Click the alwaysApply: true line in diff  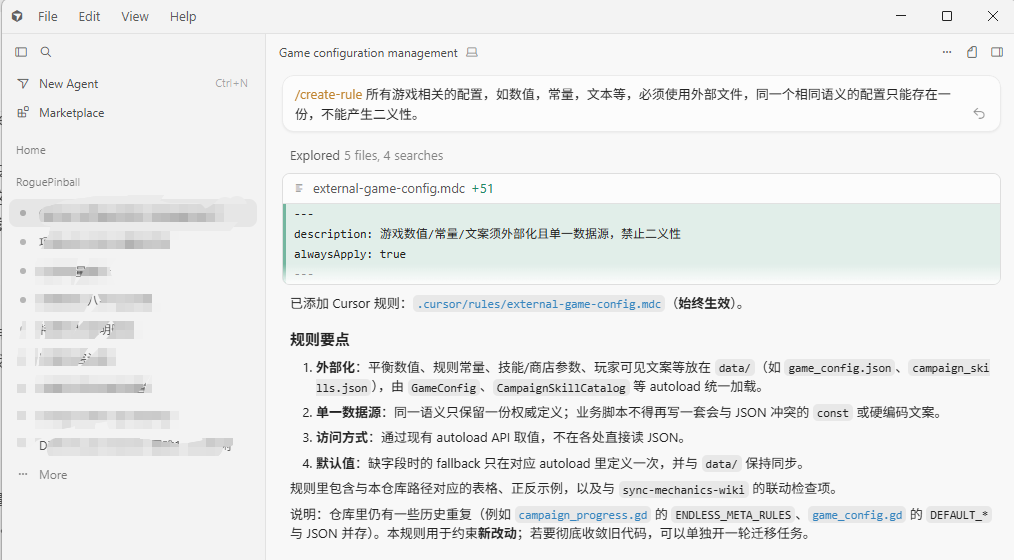[350, 254]
